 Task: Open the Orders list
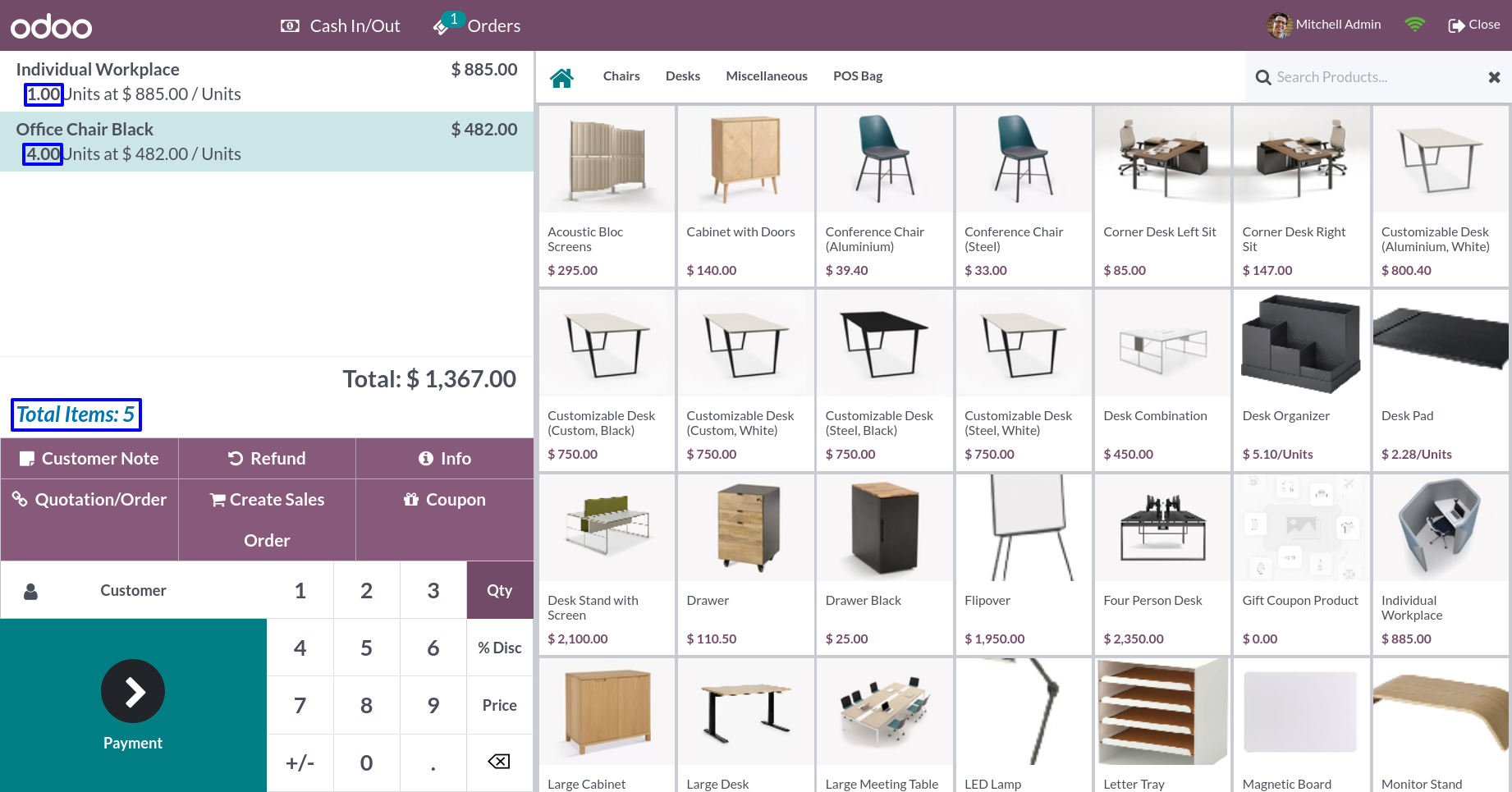[477, 25]
